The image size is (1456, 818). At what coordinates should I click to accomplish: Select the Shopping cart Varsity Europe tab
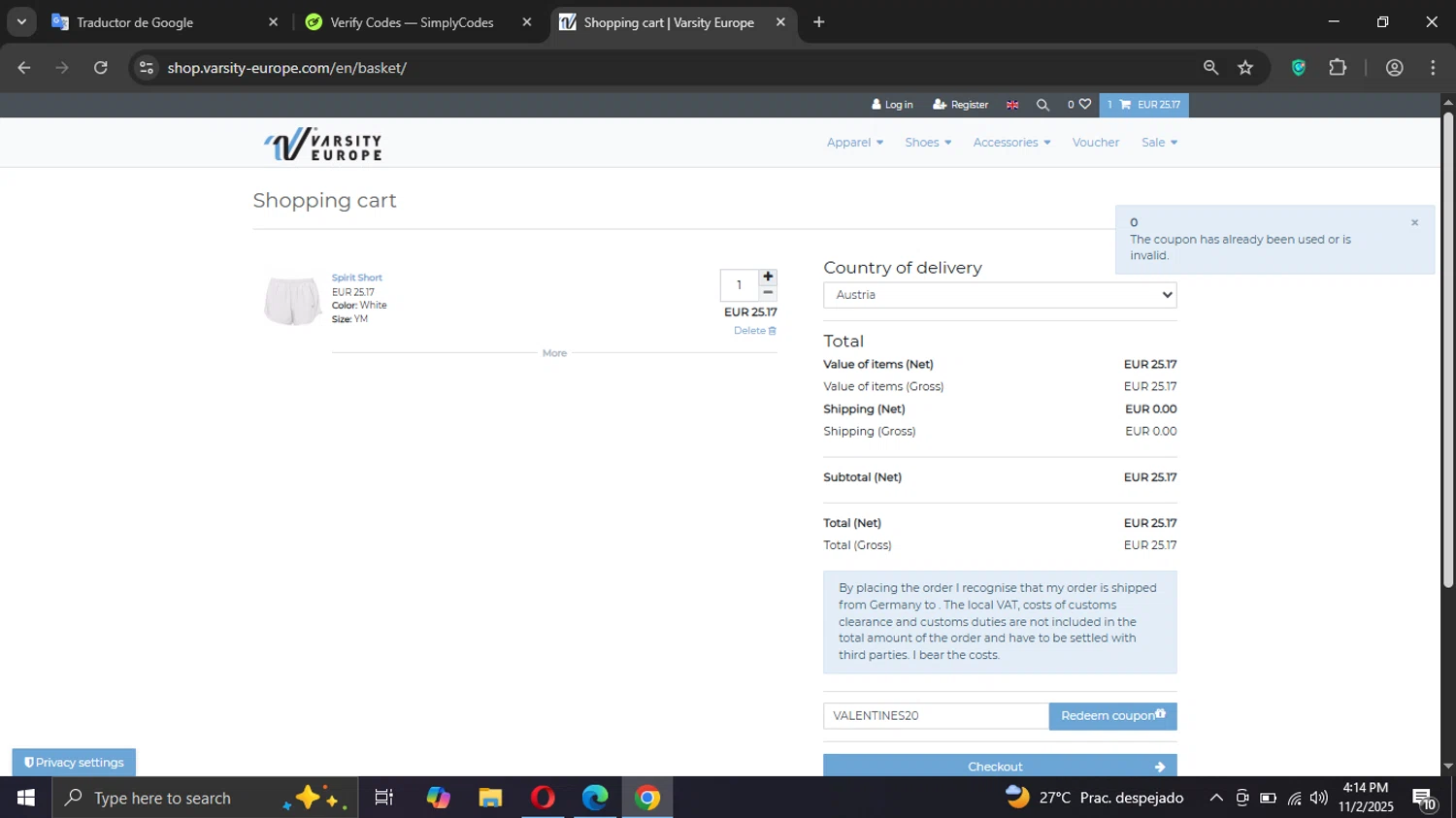[x=673, y=22]
